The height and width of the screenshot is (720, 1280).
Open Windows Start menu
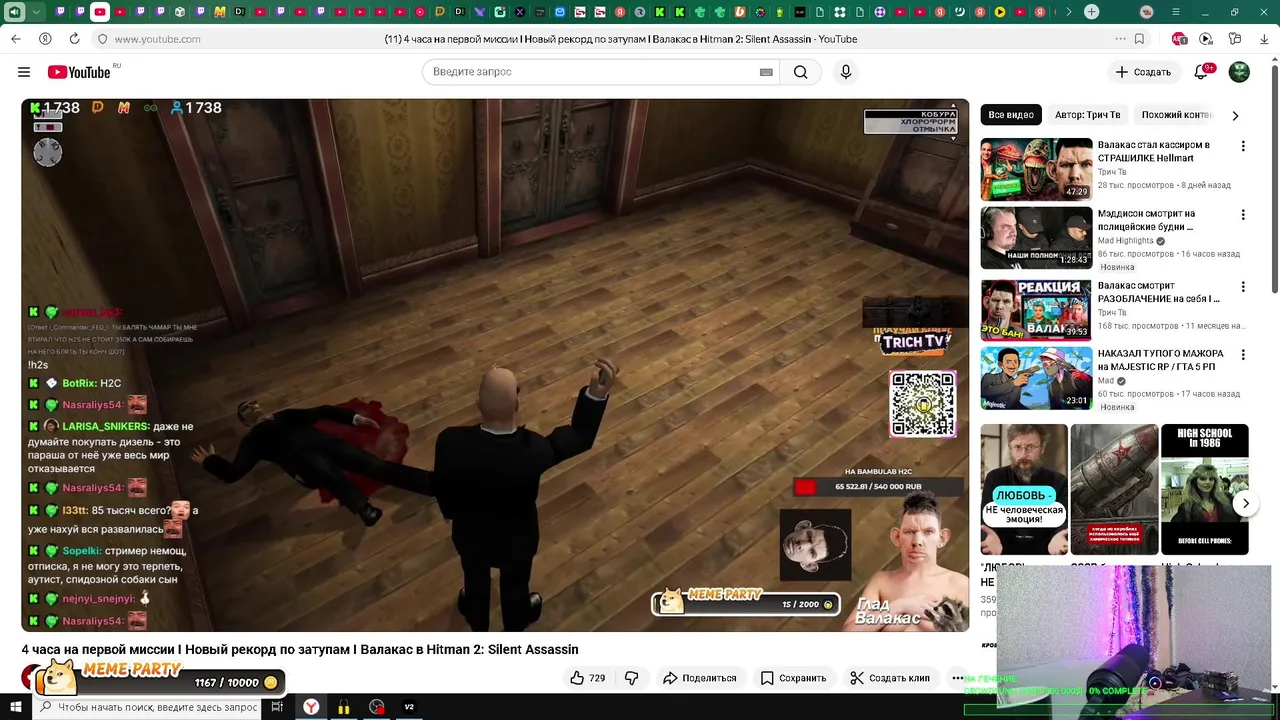16,707
